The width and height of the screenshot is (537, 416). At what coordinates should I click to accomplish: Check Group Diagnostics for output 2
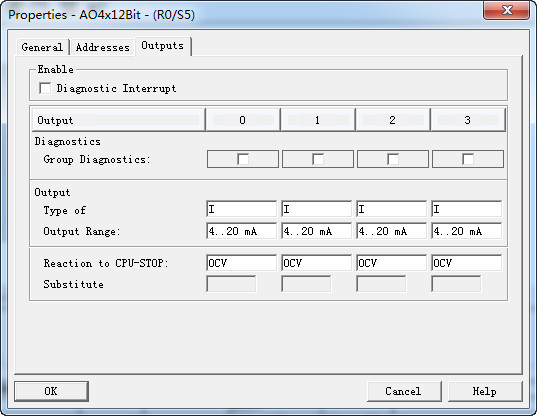click(x=393, y=159)
